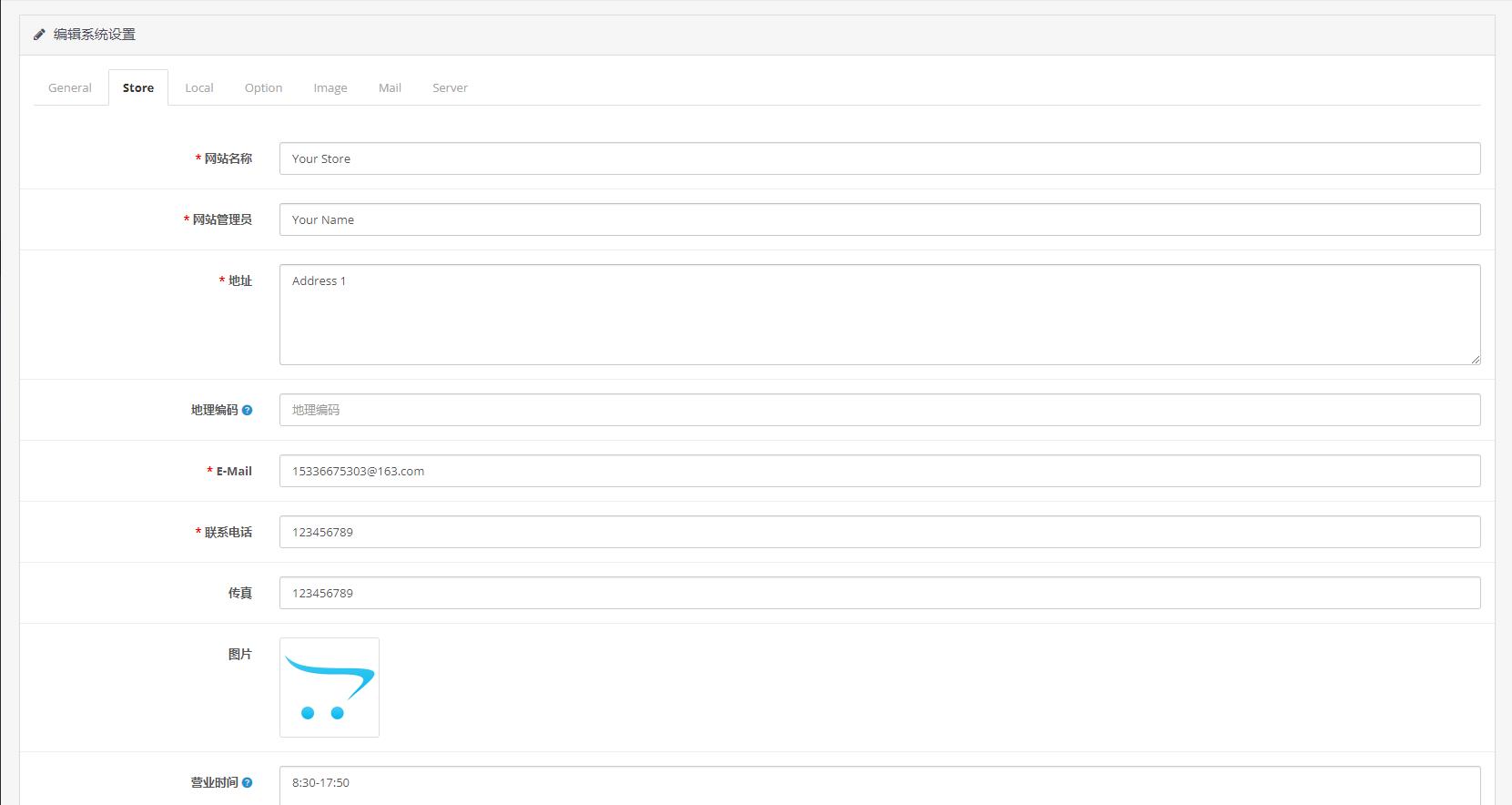The image size is (1512, 805).
Task: Switch to the Local tab
Action: [x=198, y=87]
